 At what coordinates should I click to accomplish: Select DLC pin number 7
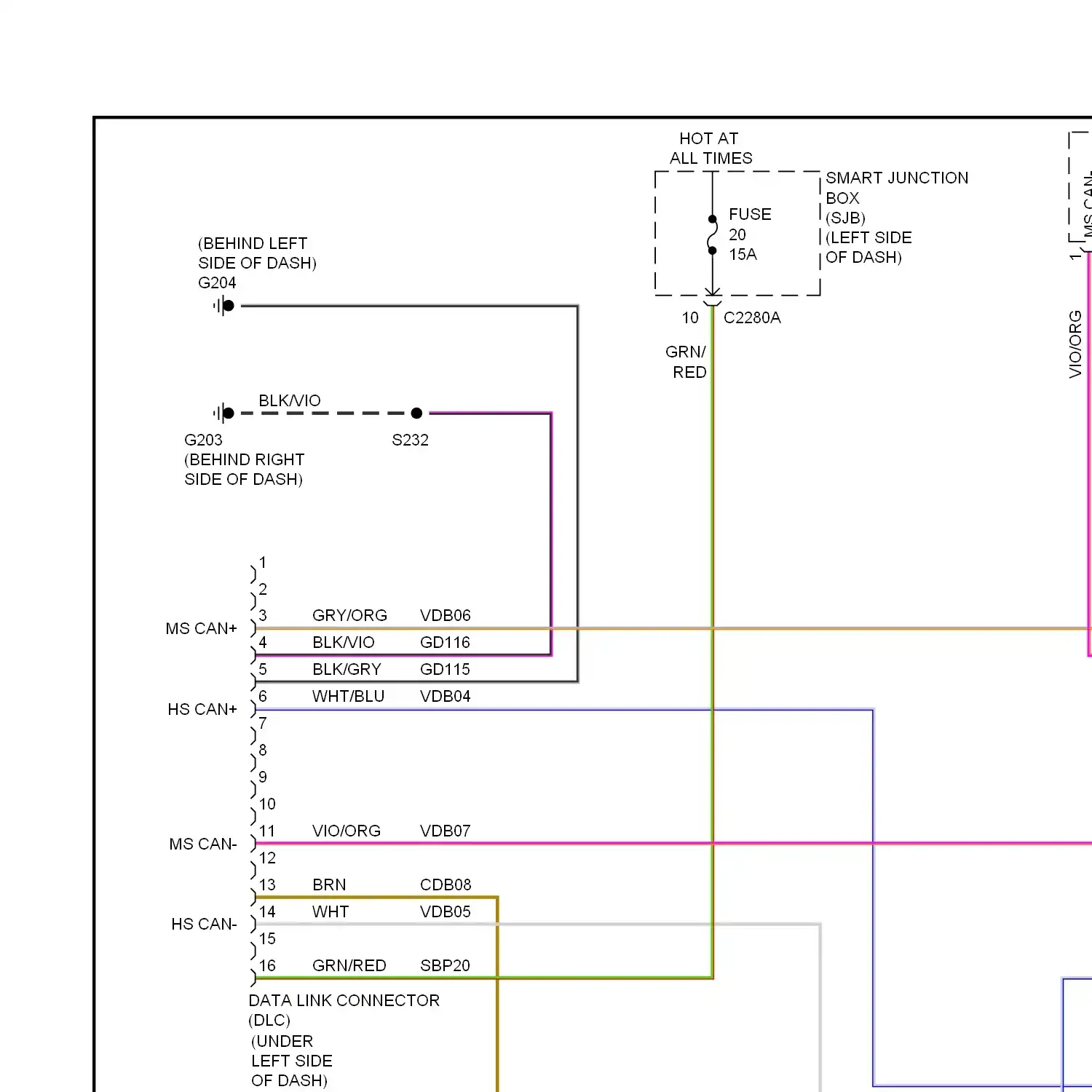tap(263, 723)
